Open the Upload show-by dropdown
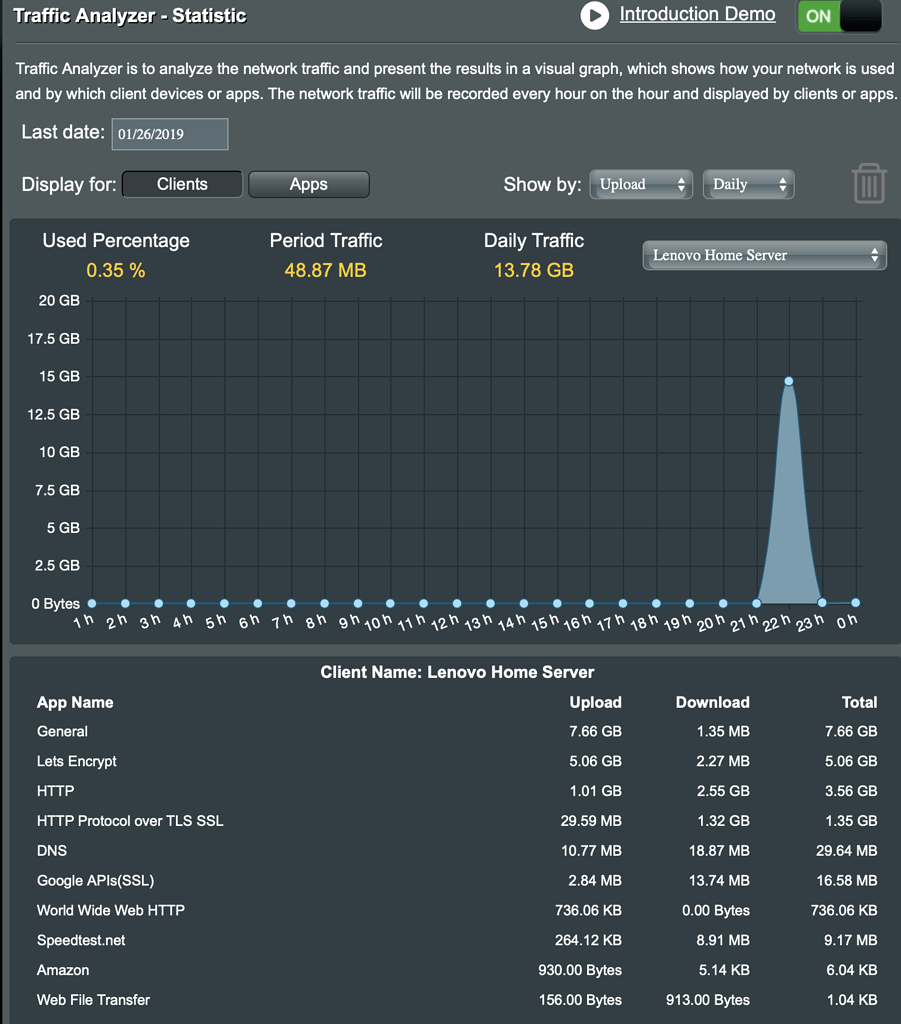This screenshot has height=1024, width=901. point(641,185)
